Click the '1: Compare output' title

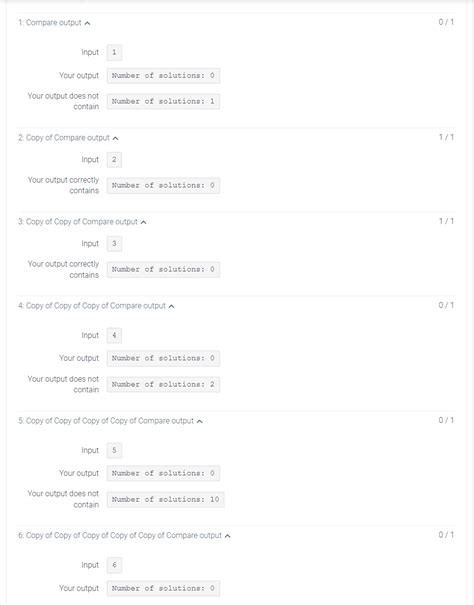pyautogui.click(x=50, y=23)
